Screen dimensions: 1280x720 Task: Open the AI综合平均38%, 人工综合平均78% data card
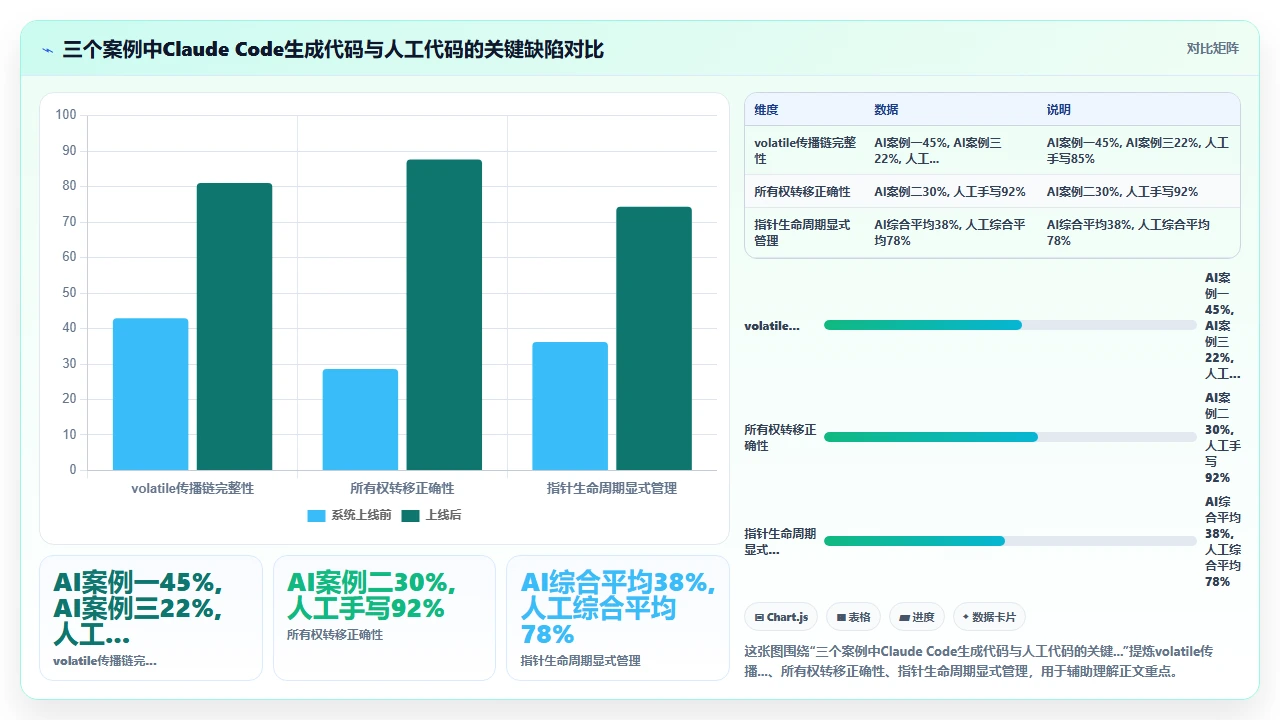(x=618, y=618)
